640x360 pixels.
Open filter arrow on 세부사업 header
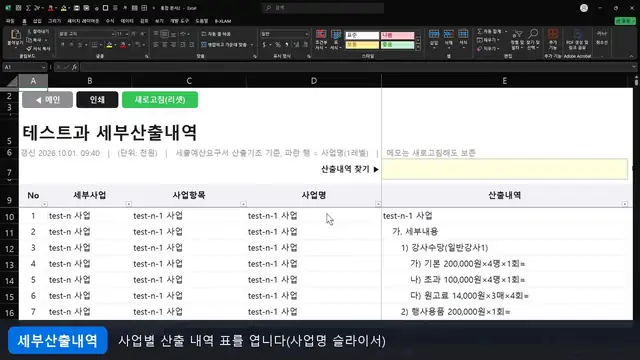129,204
